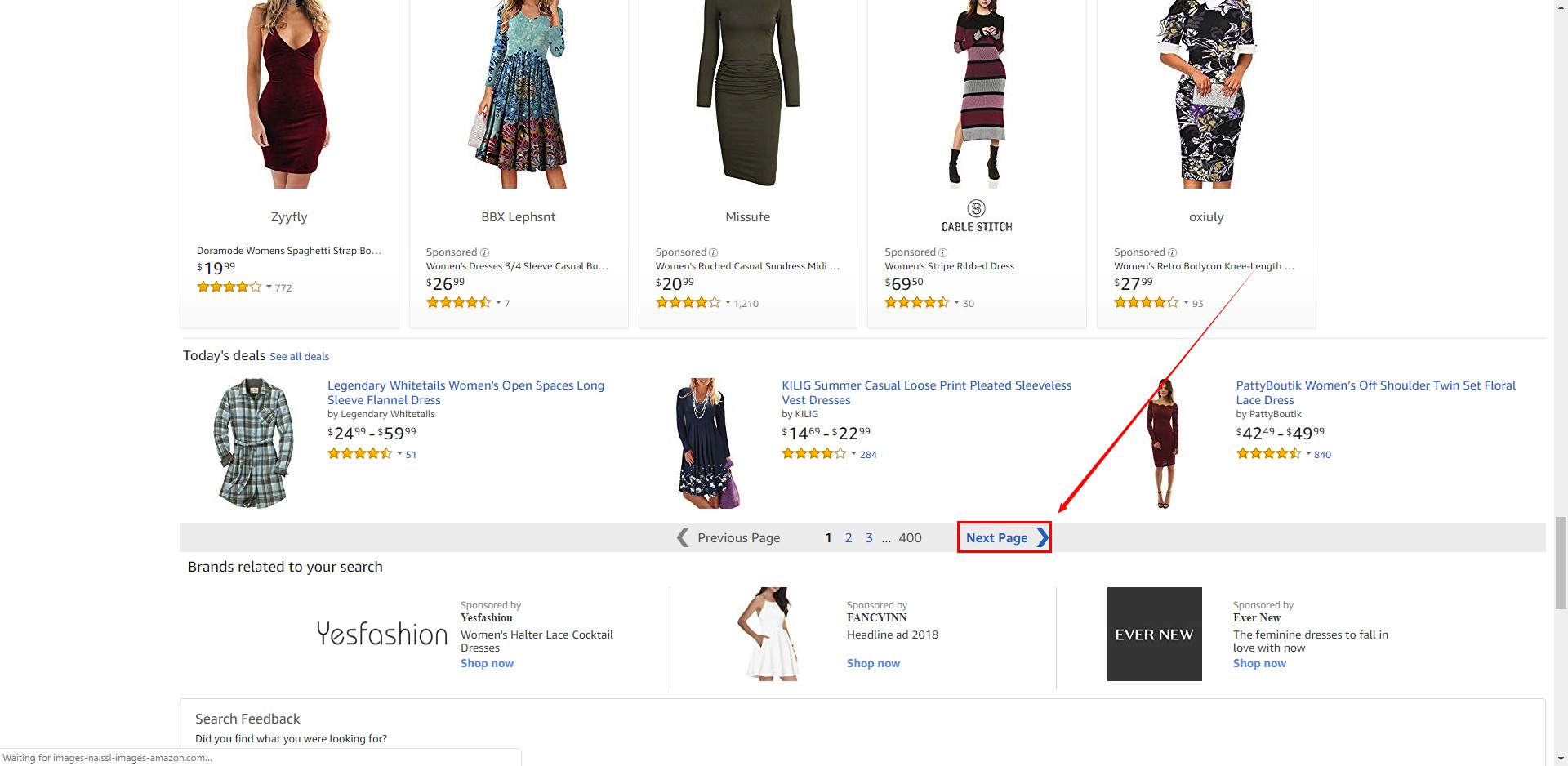
Task: Click Shop now under FANCYINN
Action: 873,664
